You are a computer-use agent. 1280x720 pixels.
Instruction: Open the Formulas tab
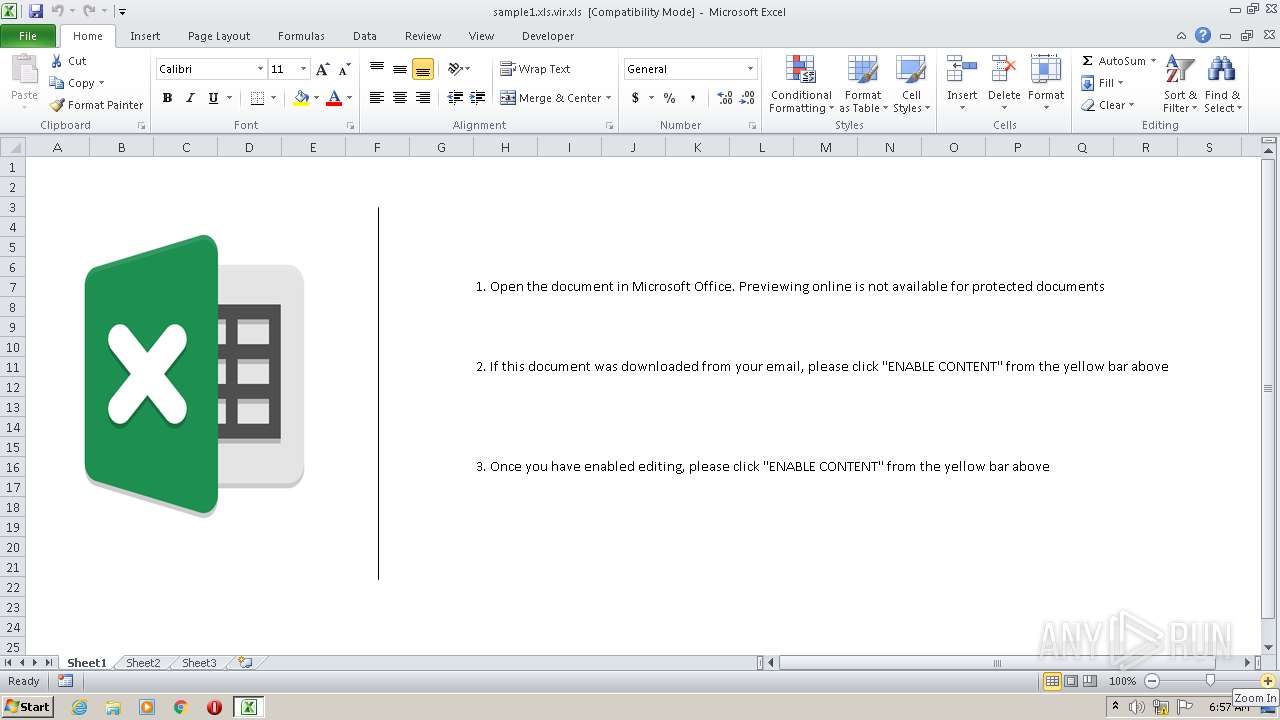tap(301, 36)
